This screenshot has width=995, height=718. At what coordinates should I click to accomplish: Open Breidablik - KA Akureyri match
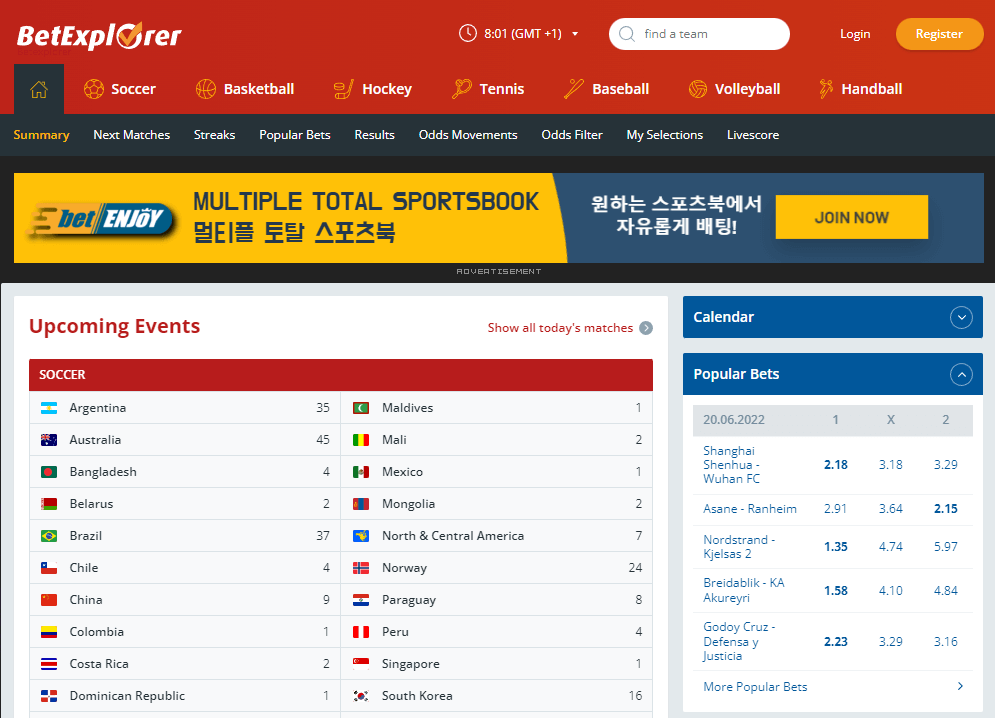click(743, 590)
